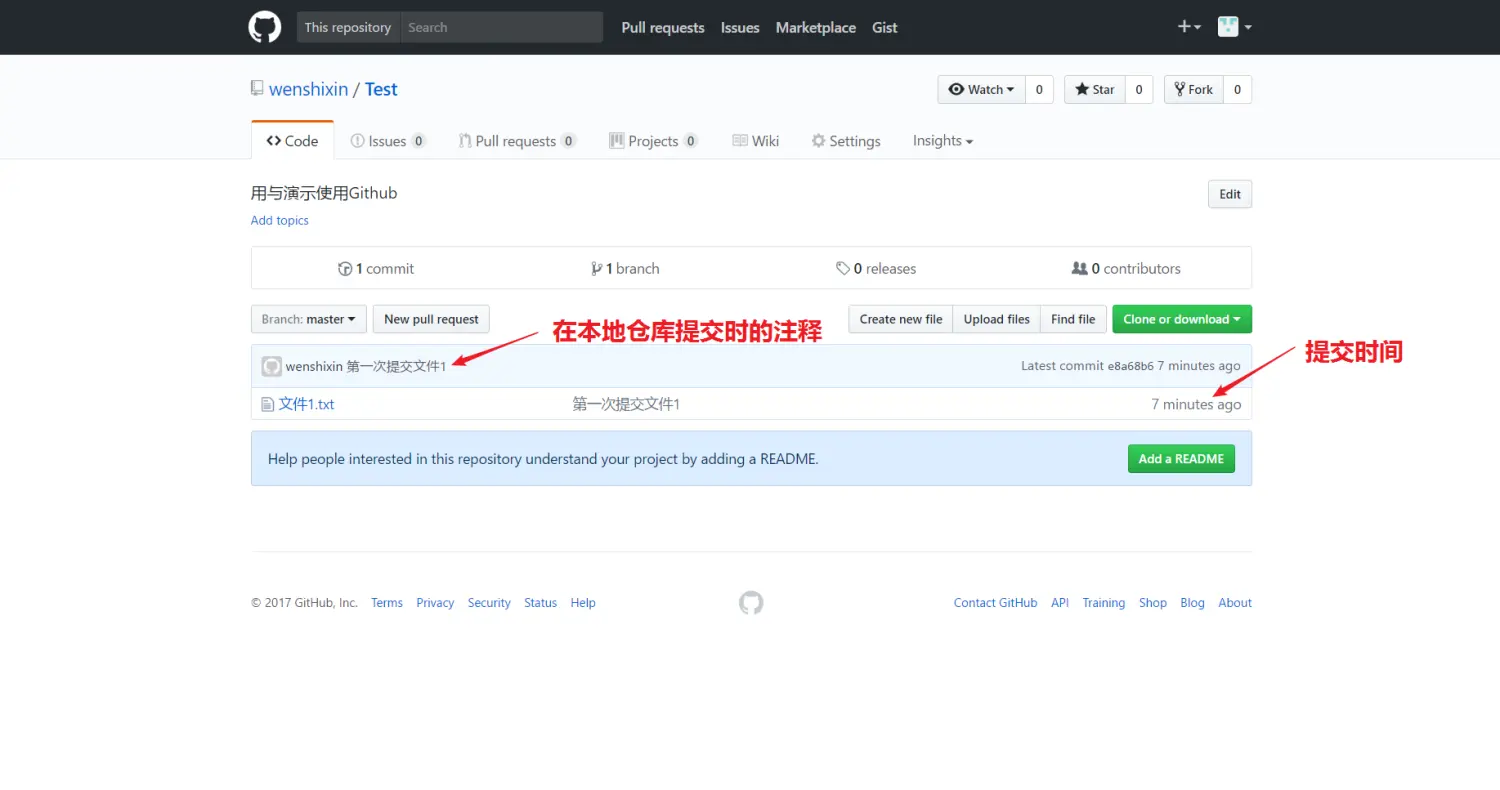1500x790 pixels.
Task: Click the file icon beside 文件1.txt
Action: (267, 404)
